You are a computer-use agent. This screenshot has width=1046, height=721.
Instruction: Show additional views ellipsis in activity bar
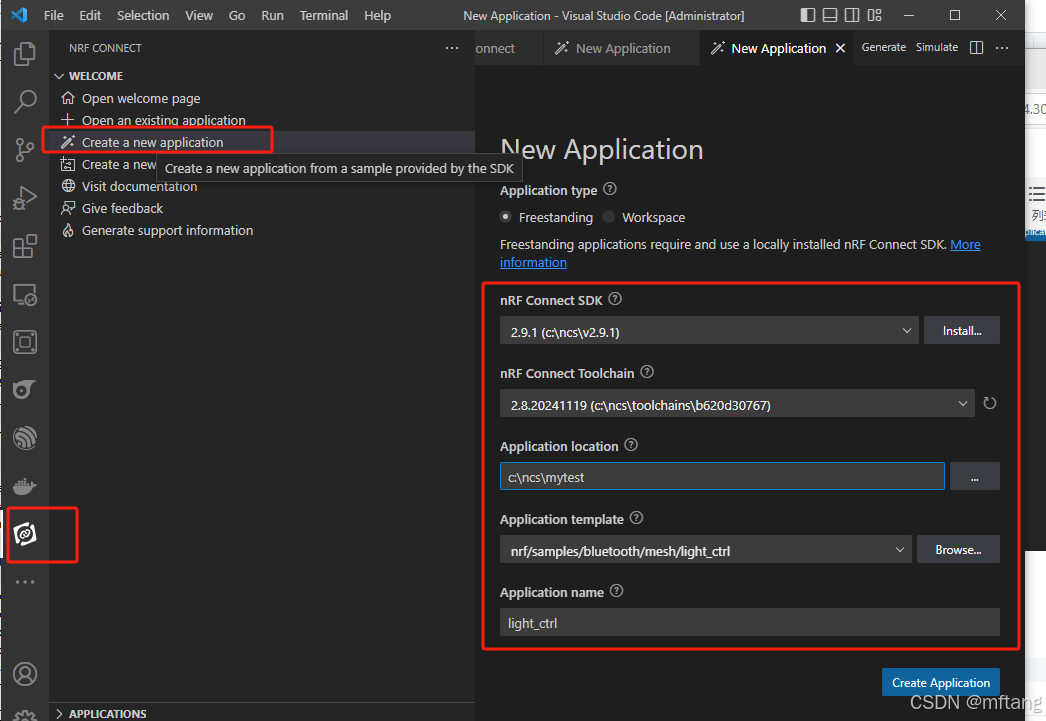[x=25, y=582]
